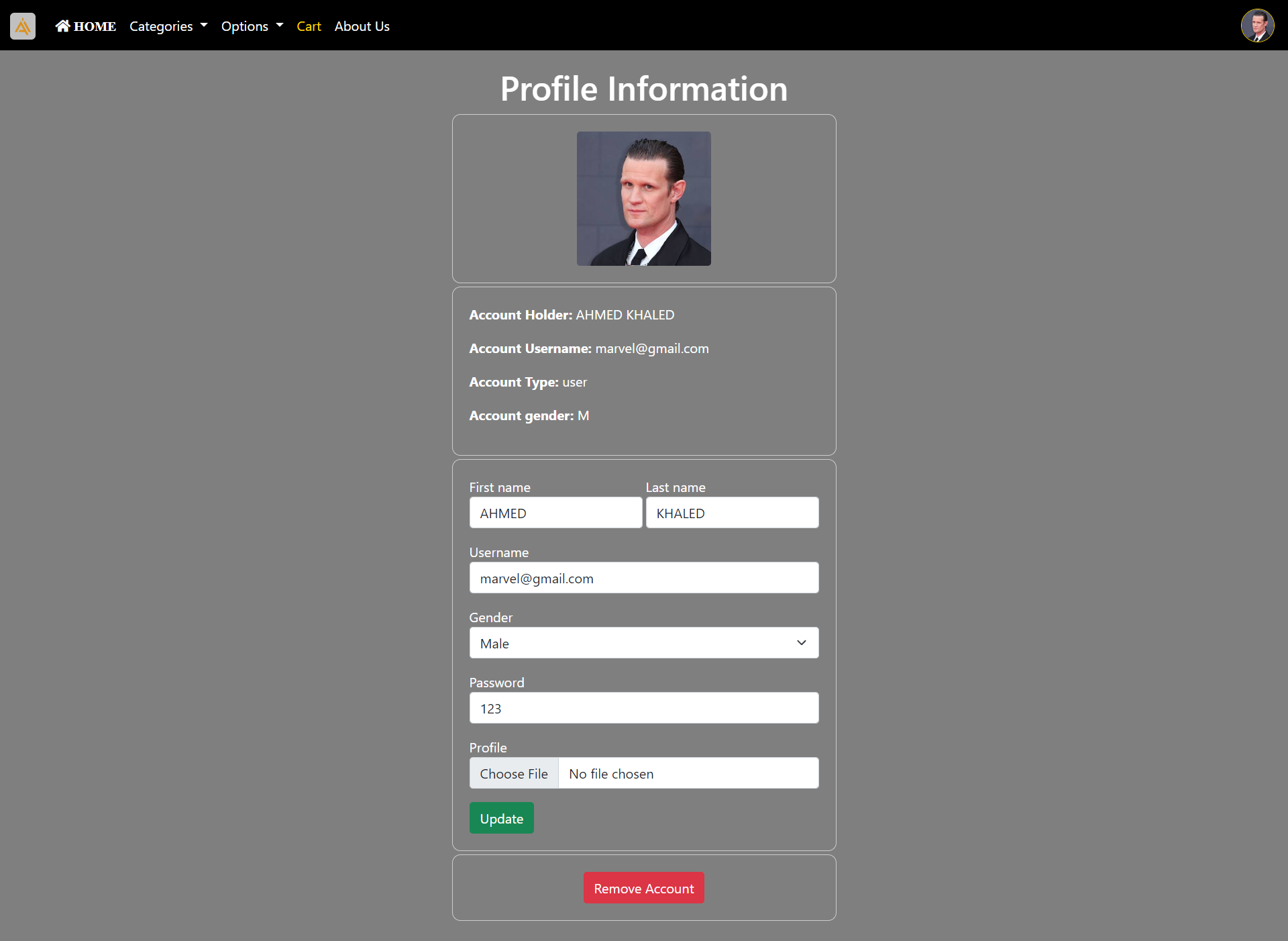Click the Choose File button
The height and width of the screenshot is (941, 1288).
click(514, 773)
